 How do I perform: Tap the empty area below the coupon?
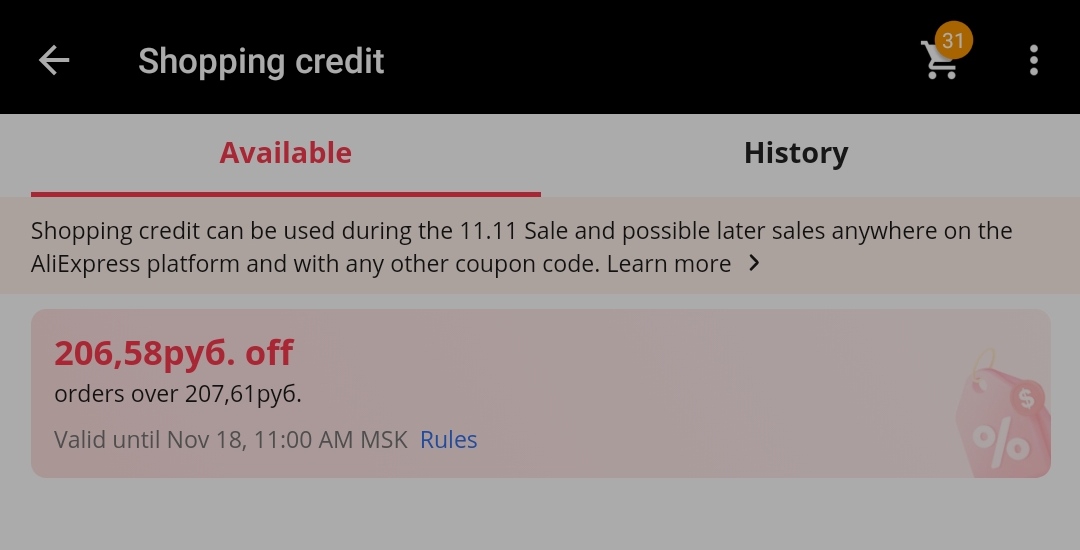click(x=540, y=514)
